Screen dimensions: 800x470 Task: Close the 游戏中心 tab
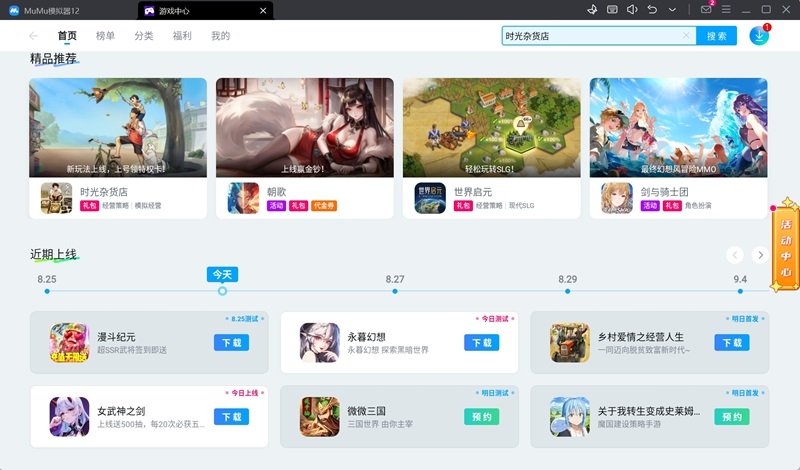point(263,10)
